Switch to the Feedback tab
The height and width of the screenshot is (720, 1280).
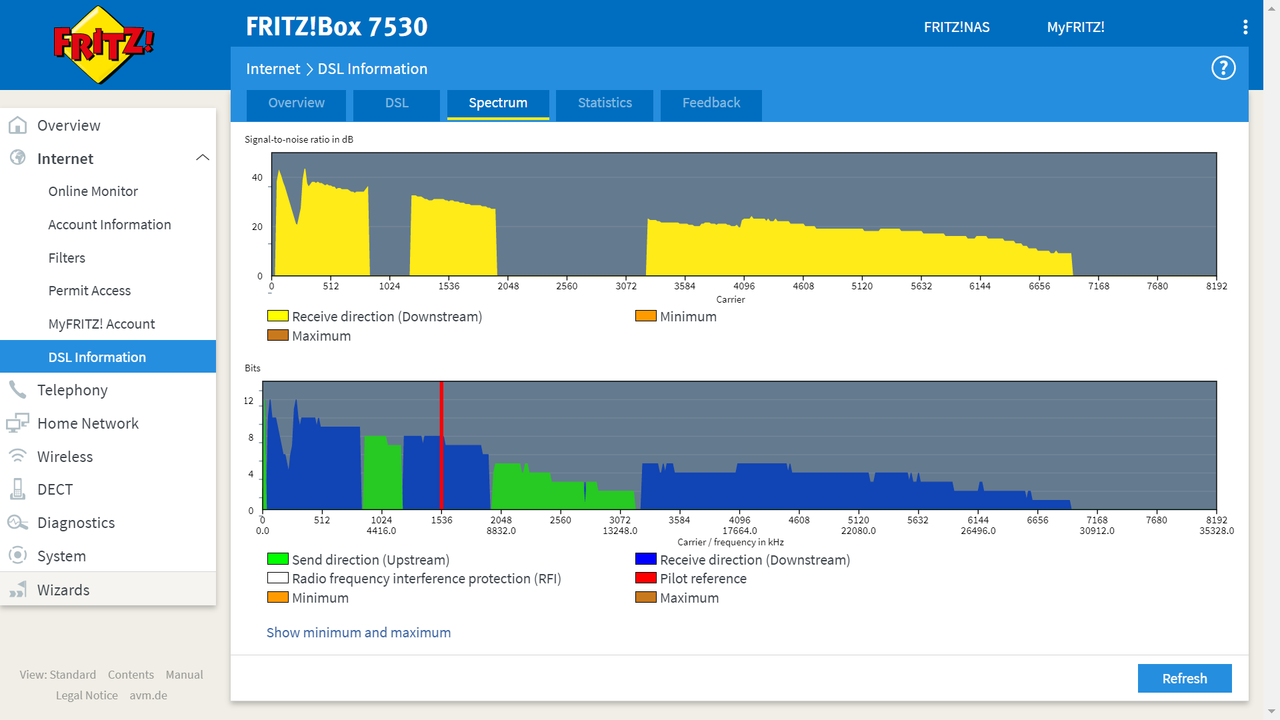coord(711,103)
